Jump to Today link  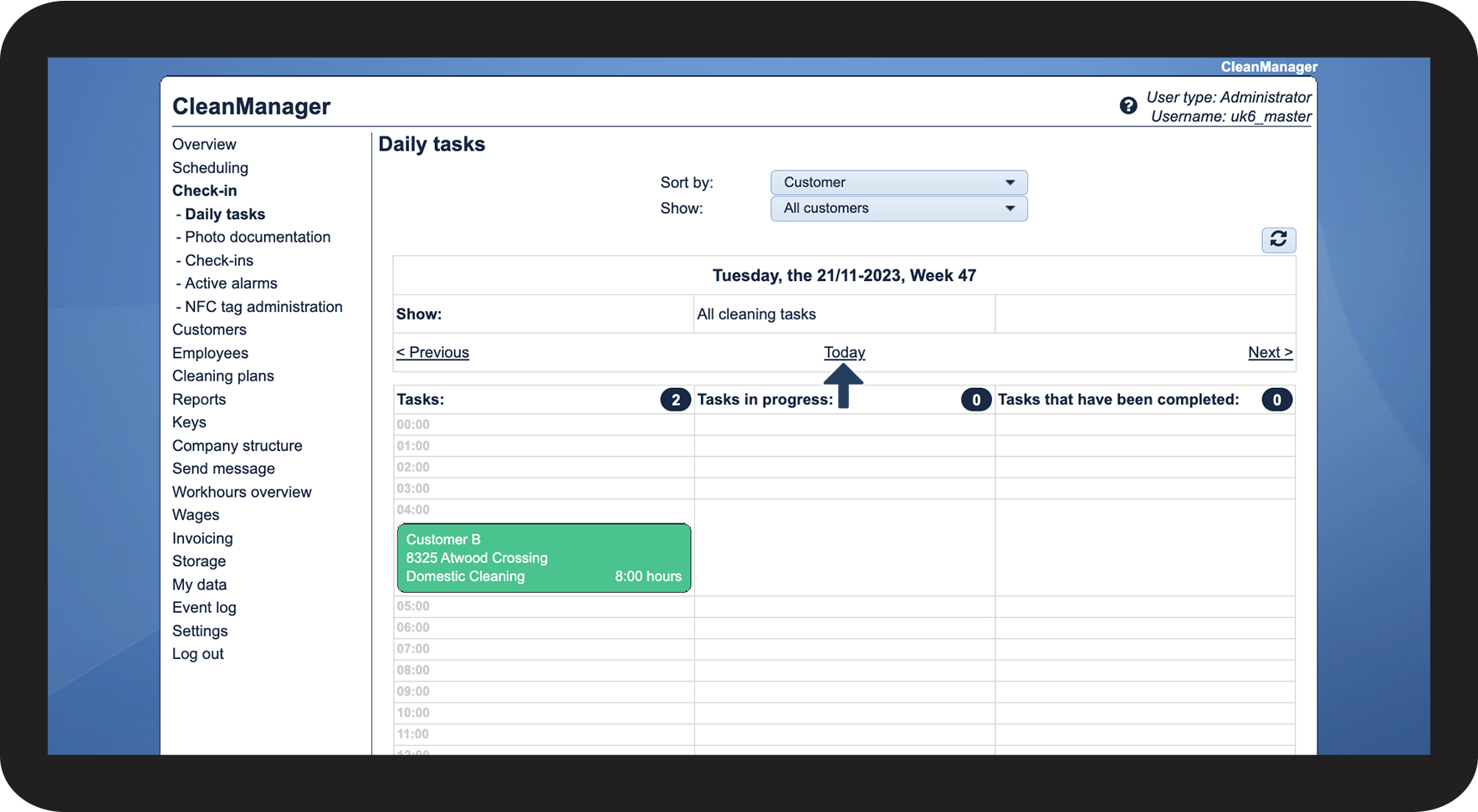coord(844,352)
